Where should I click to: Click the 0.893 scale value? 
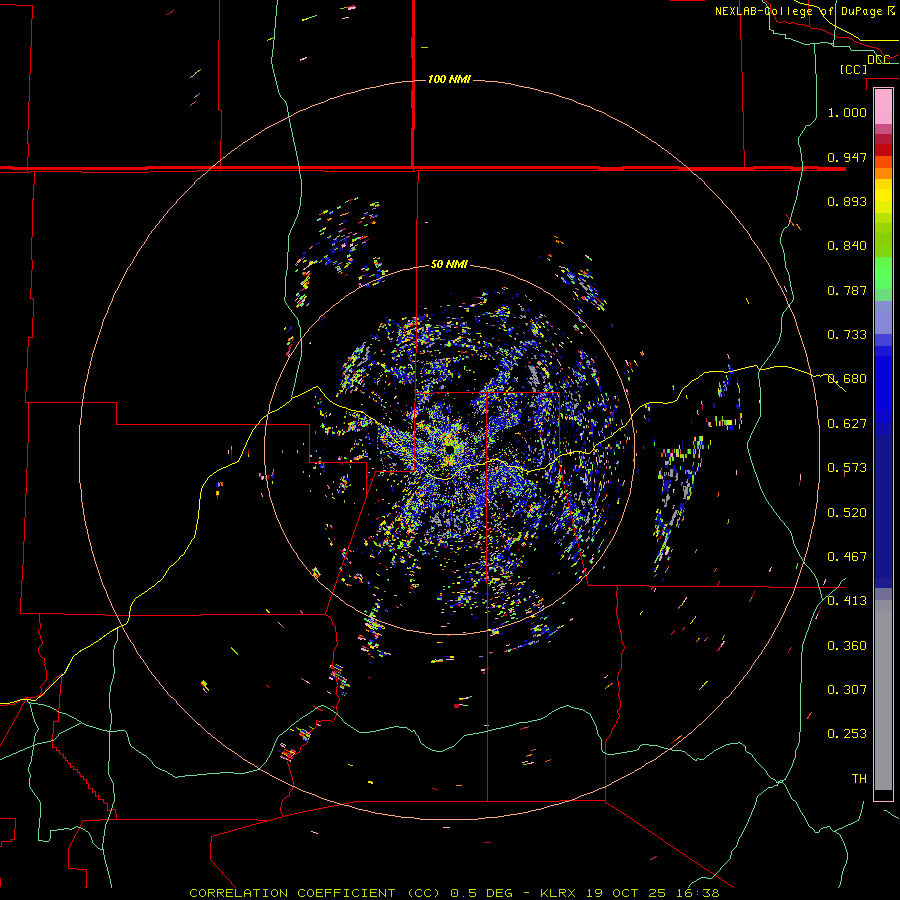pos(847,201)
